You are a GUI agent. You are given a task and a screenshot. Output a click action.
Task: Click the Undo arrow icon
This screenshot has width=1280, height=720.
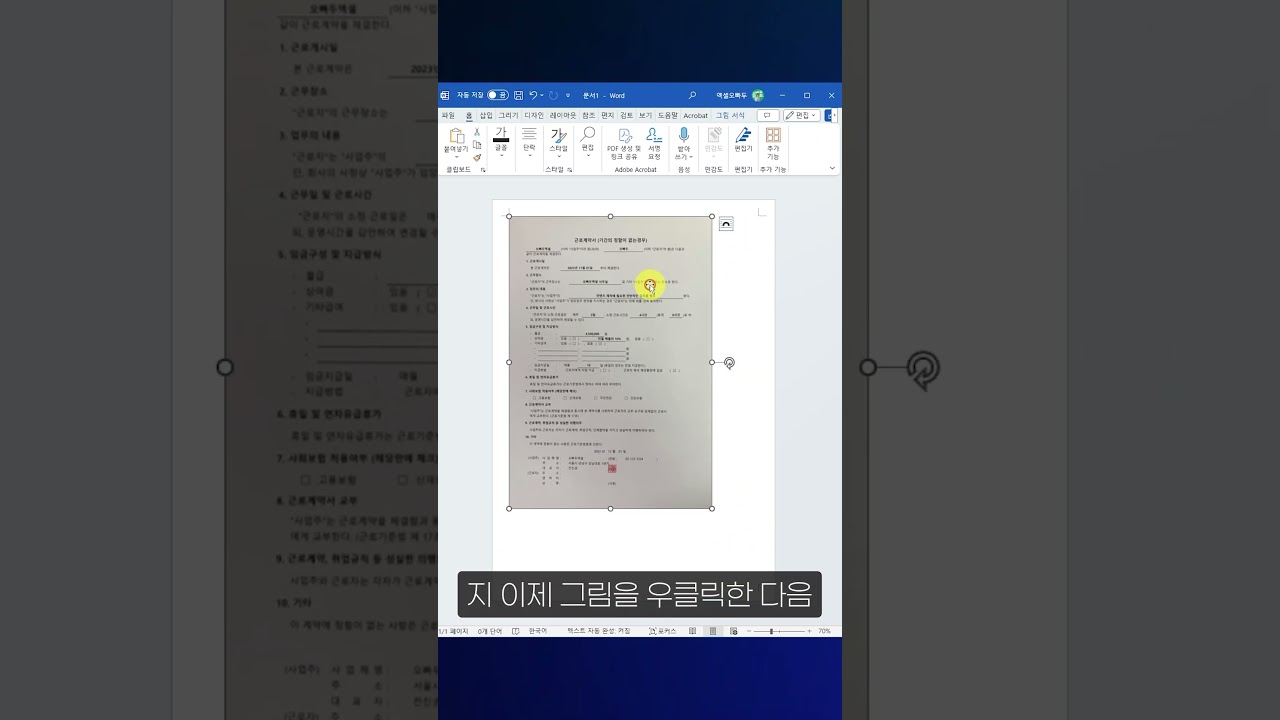(533, 95)
